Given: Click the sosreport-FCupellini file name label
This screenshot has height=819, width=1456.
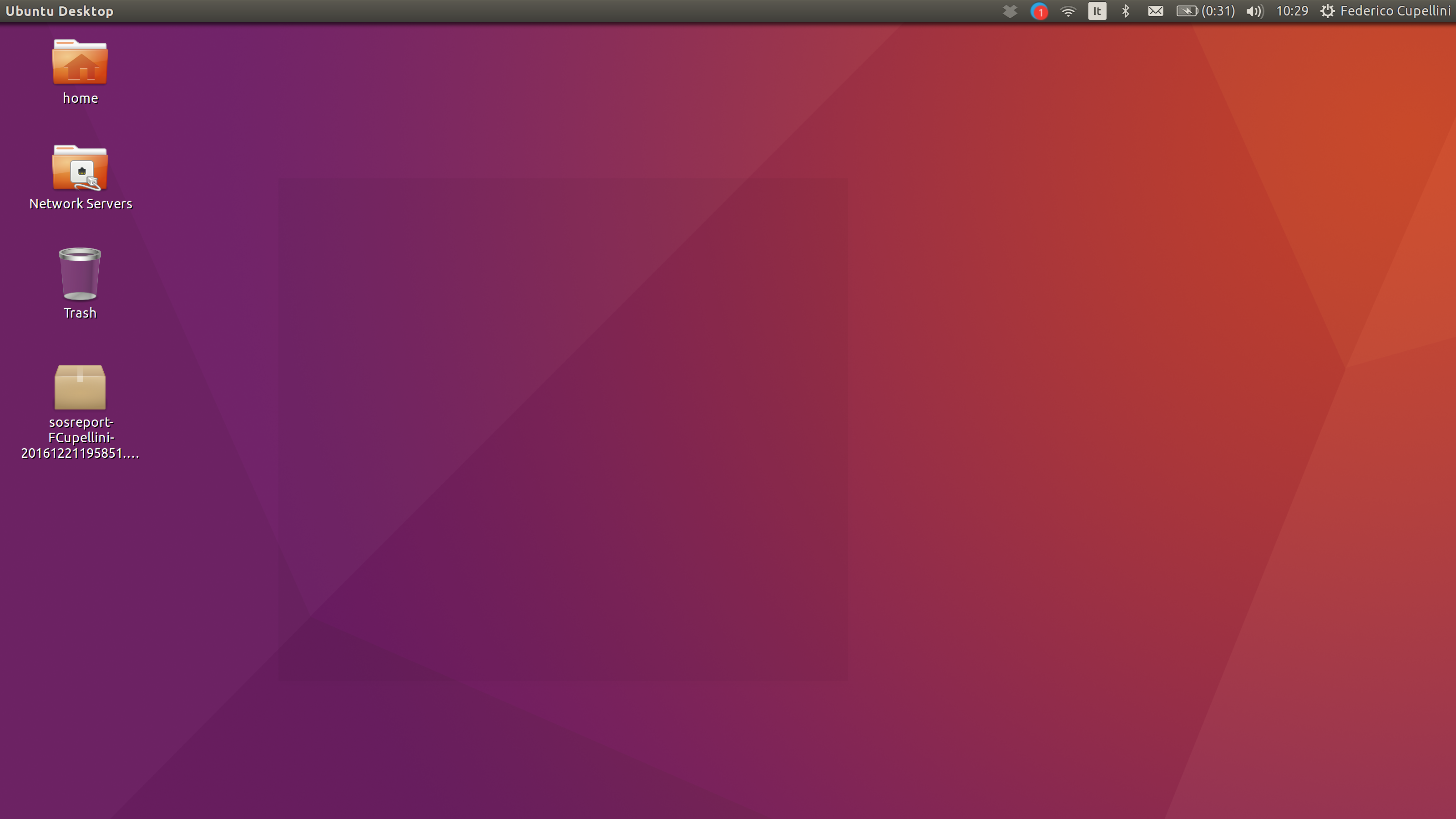Looking at the screenshot, I should (80, 438).
